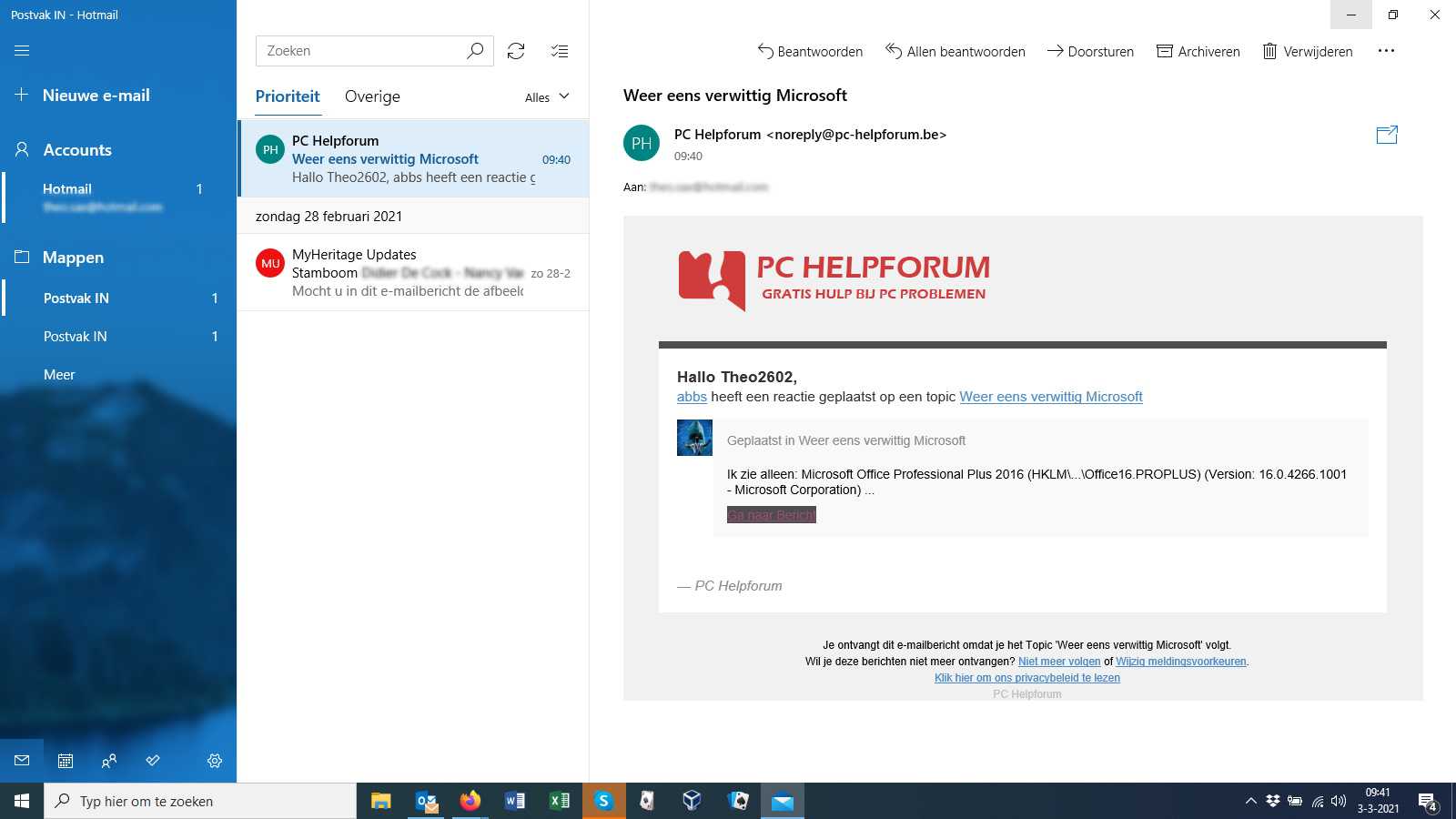Open Weer eens verwittig Microsoft topic link
This screenshot has width=1456, height=819.
[x=1051, y=397]
